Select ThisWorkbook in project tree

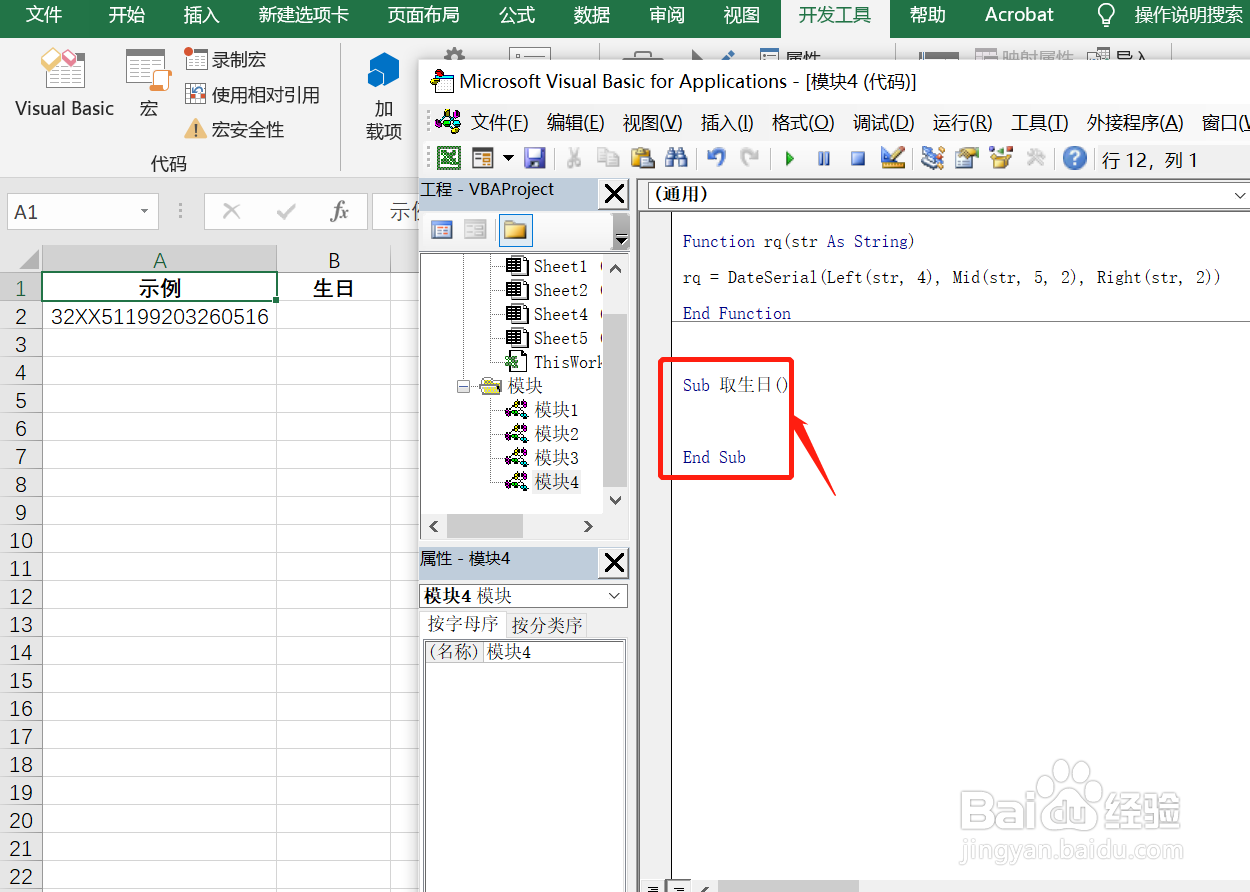click(x=568, y=362)
